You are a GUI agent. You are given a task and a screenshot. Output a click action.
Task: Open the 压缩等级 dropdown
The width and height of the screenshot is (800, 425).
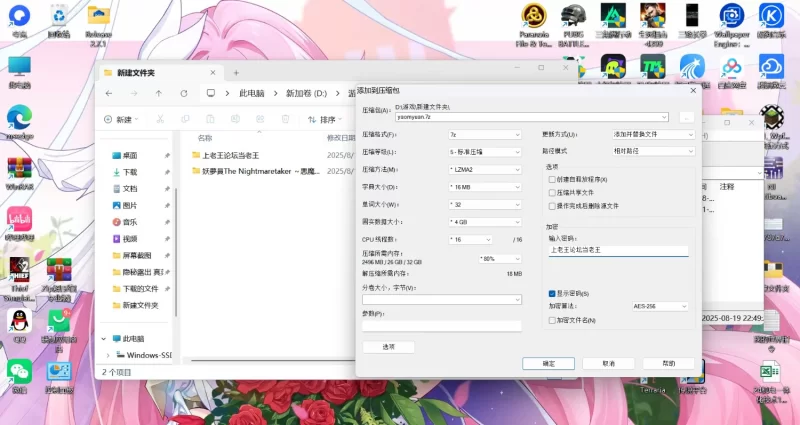point(485,152)
